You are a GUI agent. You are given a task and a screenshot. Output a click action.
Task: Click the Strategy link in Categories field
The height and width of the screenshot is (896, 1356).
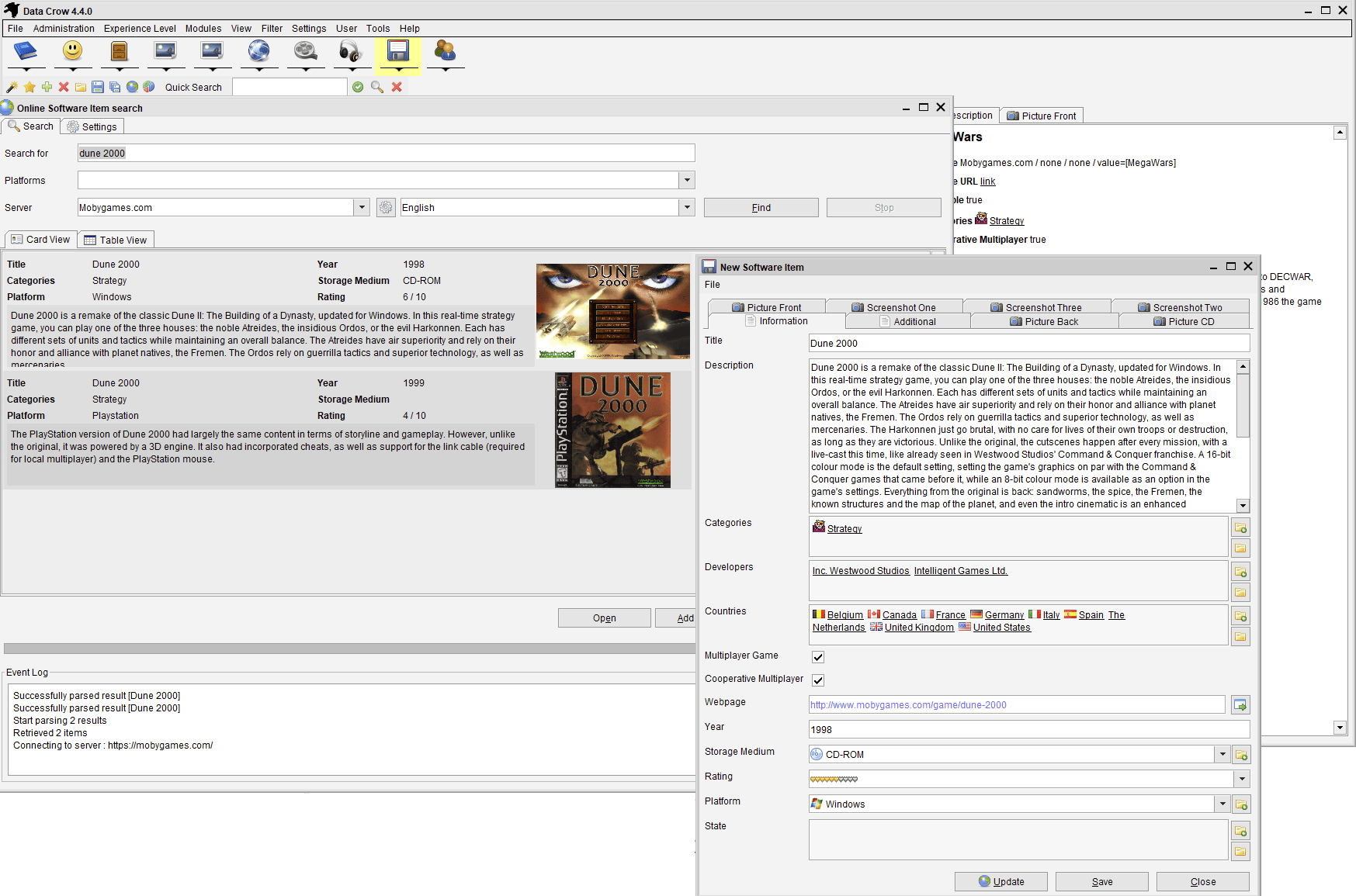[844, 529]
